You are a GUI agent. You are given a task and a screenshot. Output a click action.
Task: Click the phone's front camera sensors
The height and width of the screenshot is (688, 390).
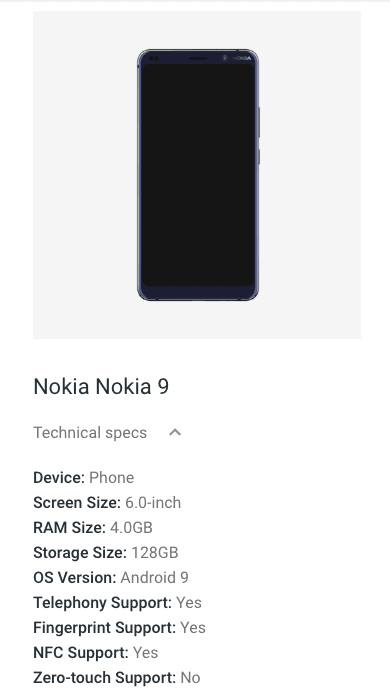pyautogui.click(x=154, y=58)
